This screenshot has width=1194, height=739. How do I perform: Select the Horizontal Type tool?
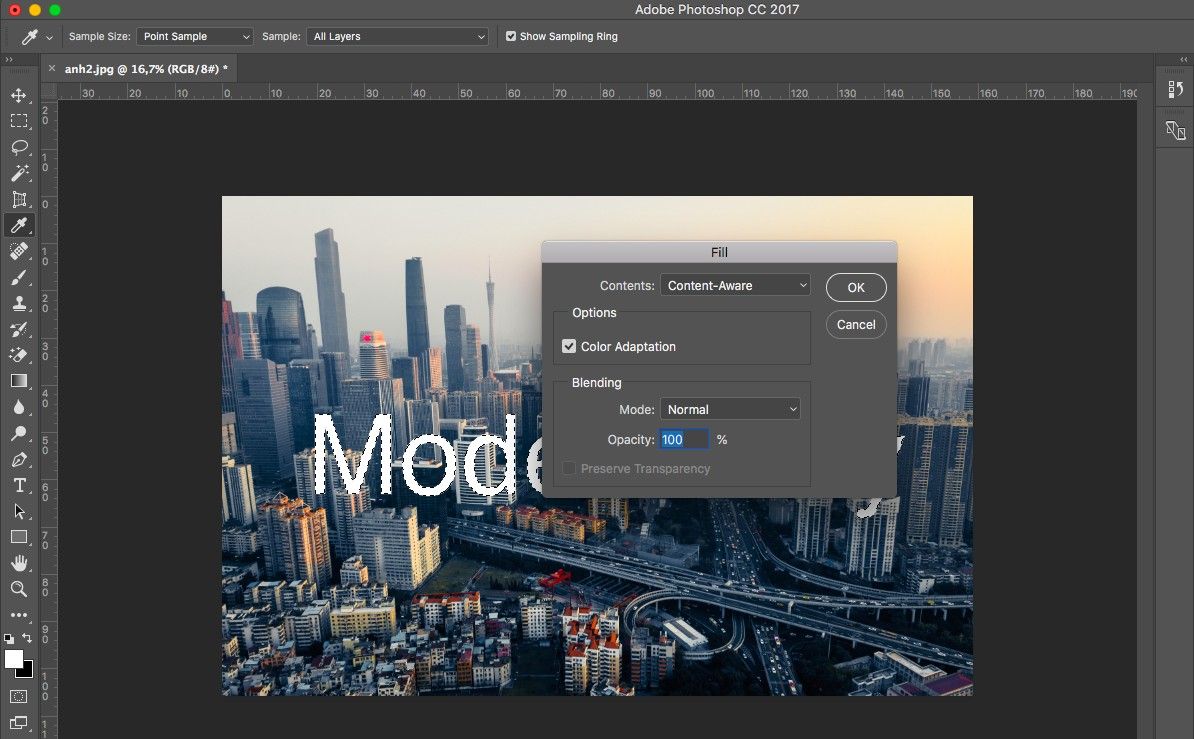click(x=18, y=485)
